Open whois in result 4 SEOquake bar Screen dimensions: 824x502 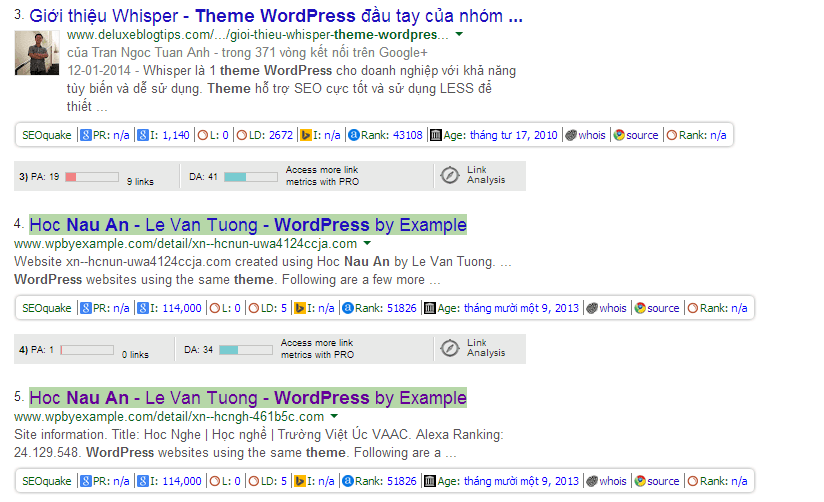[x=613, y=308]
